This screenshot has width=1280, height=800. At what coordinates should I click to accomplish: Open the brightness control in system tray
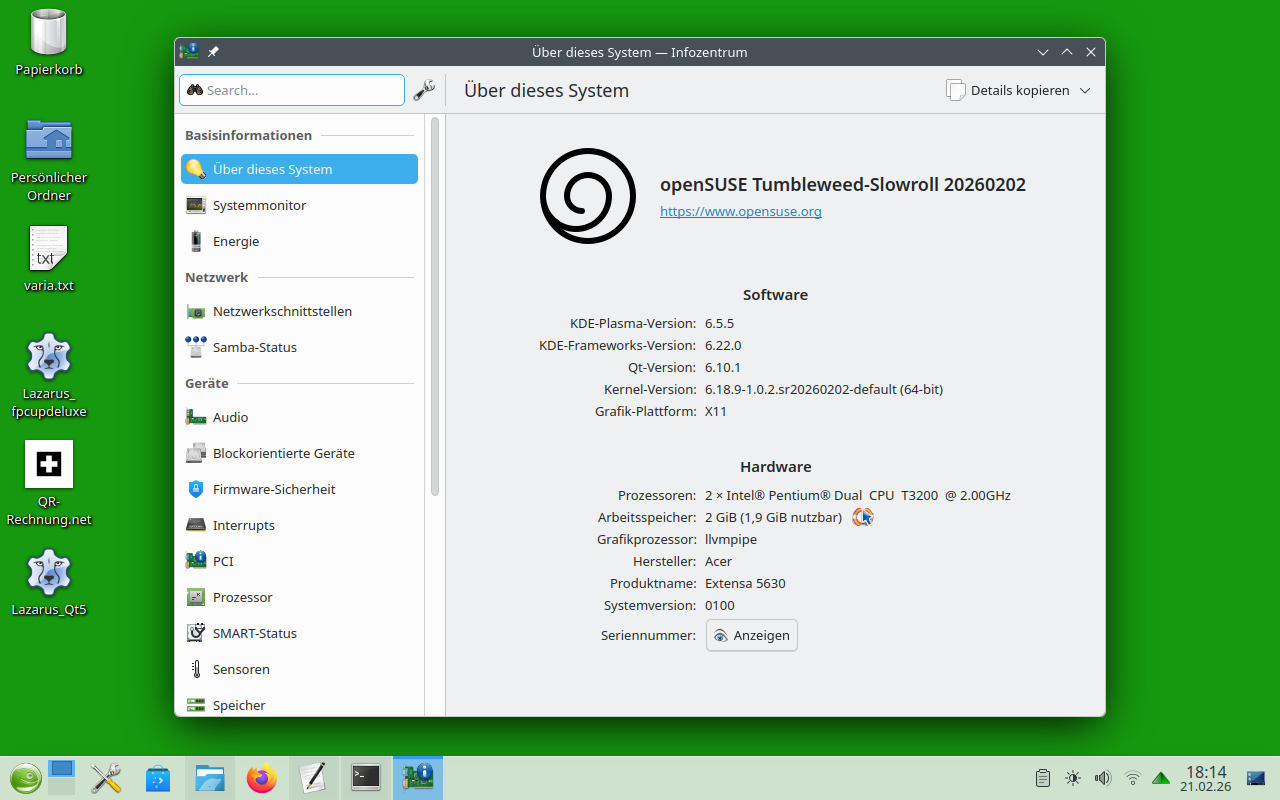click(1073, 778)
